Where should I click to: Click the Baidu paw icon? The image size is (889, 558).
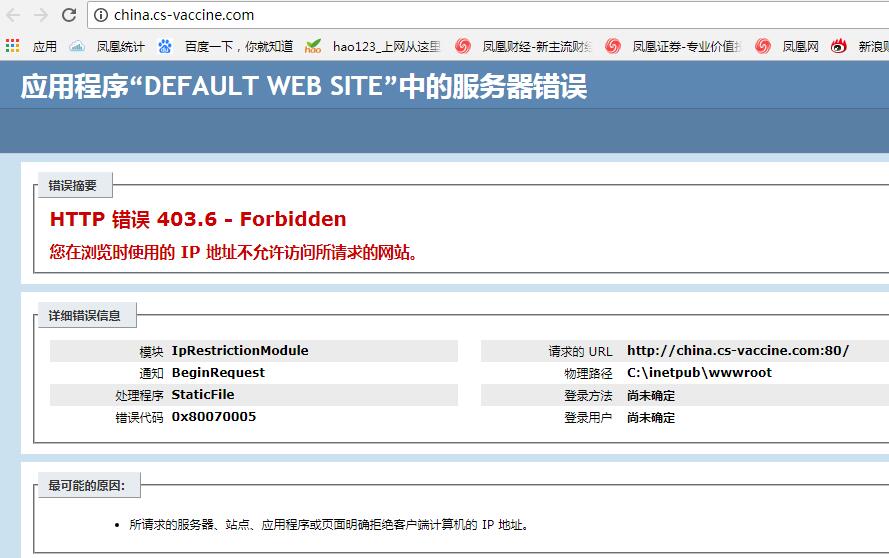tap(165, 46)
